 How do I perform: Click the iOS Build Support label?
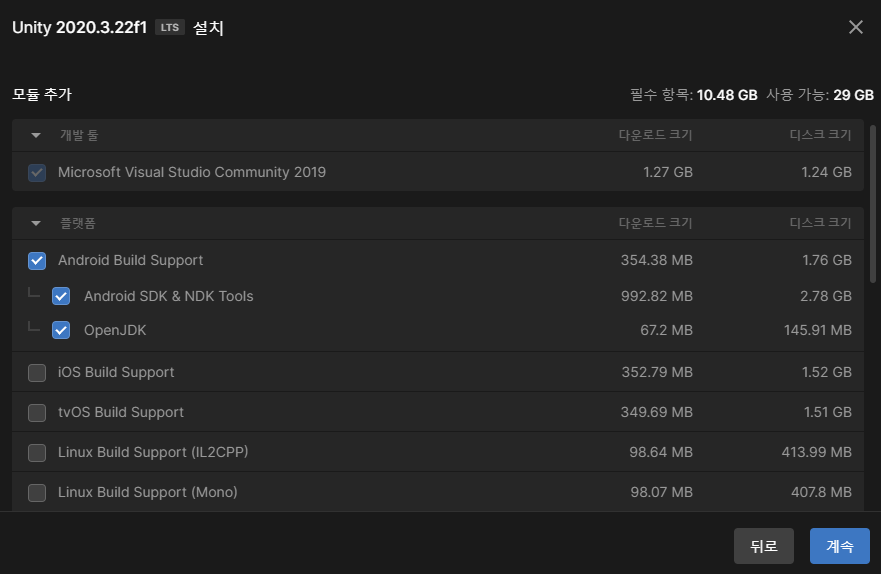(116, 372)
